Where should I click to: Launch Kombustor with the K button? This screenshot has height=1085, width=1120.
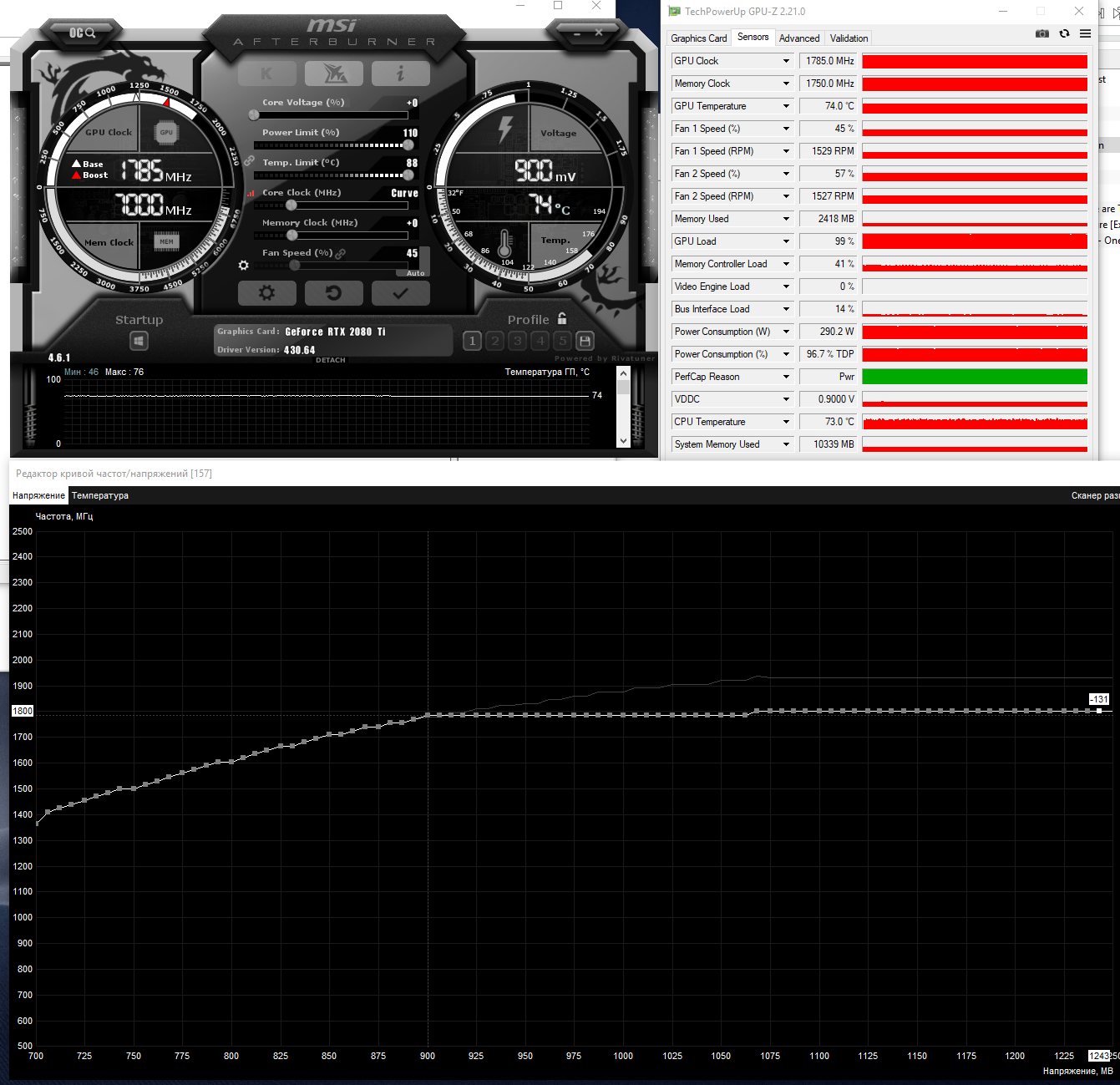click(x=266, y=74)
